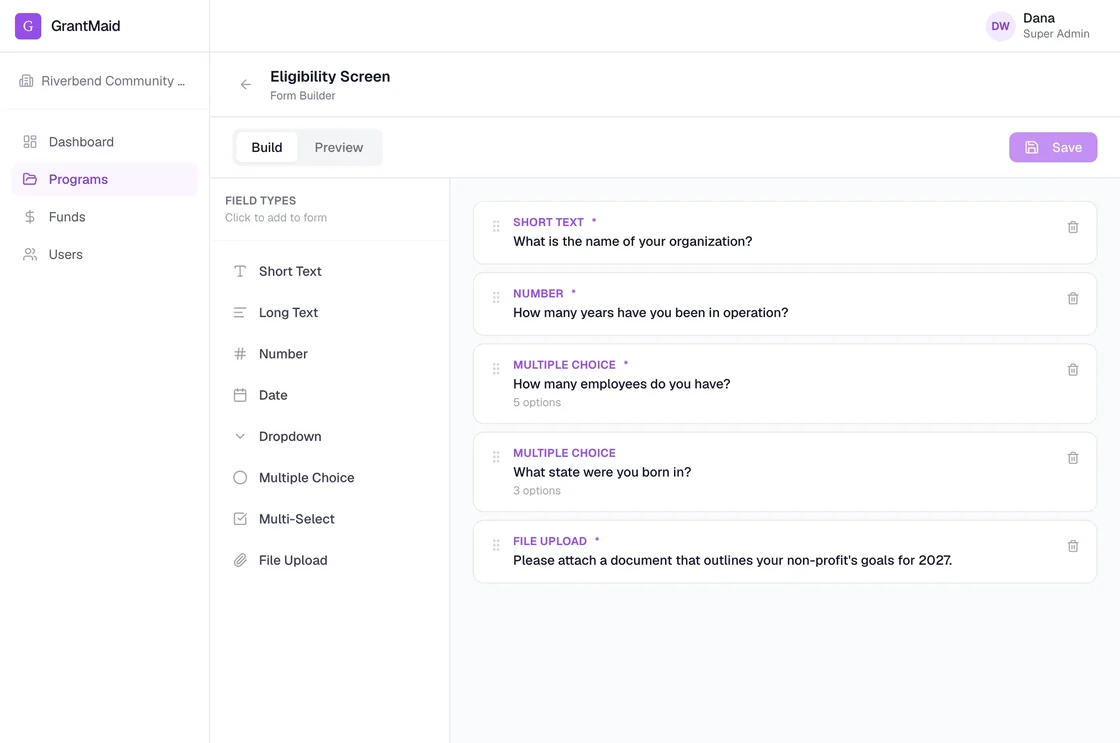Image resolution: width=1120 pixels, height=743 pixels.
Task: Click the Long Text lines icon
Action: (240, 313)
